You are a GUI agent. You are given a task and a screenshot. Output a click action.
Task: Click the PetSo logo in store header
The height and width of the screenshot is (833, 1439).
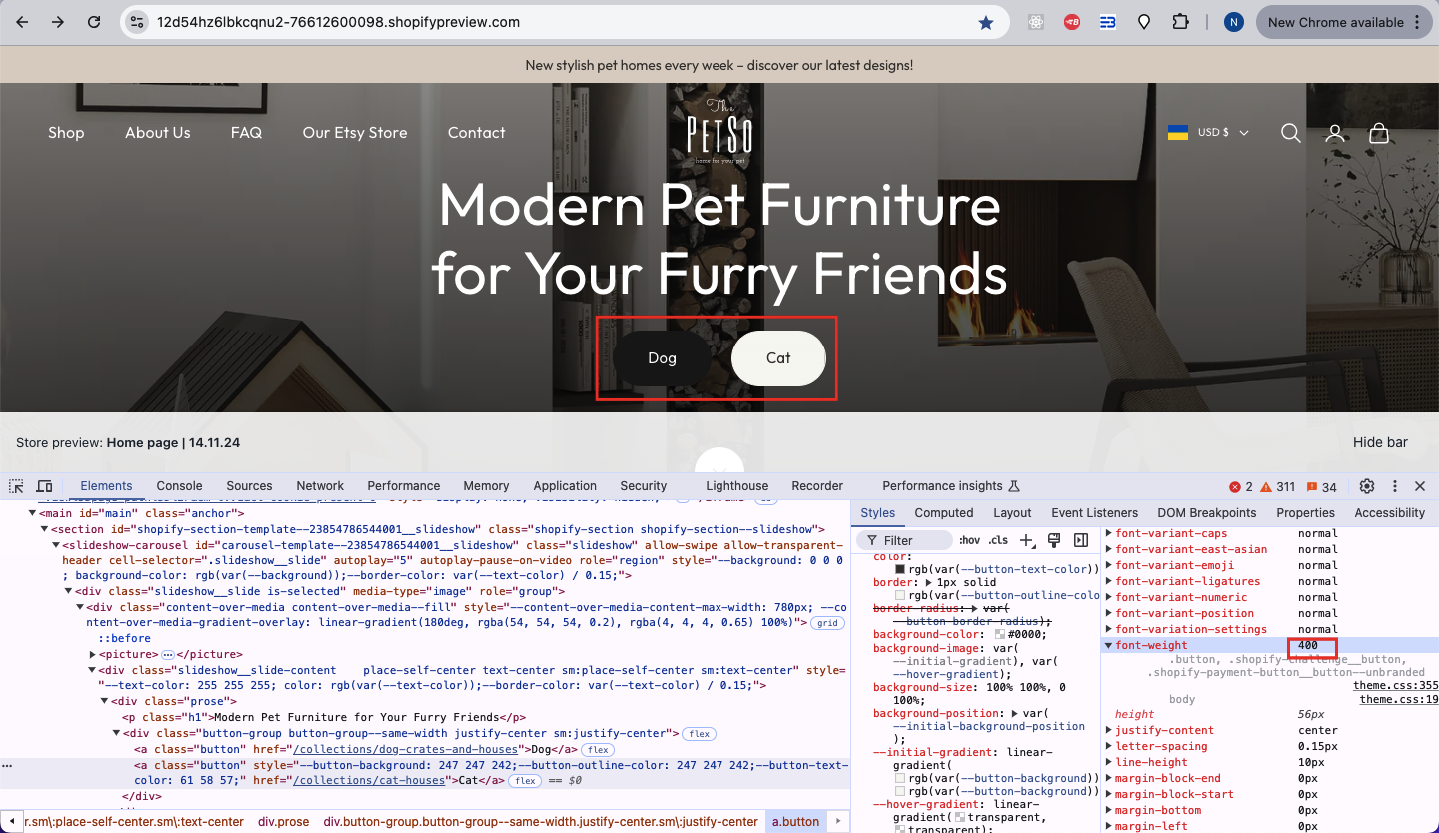(x=720, y=131)
